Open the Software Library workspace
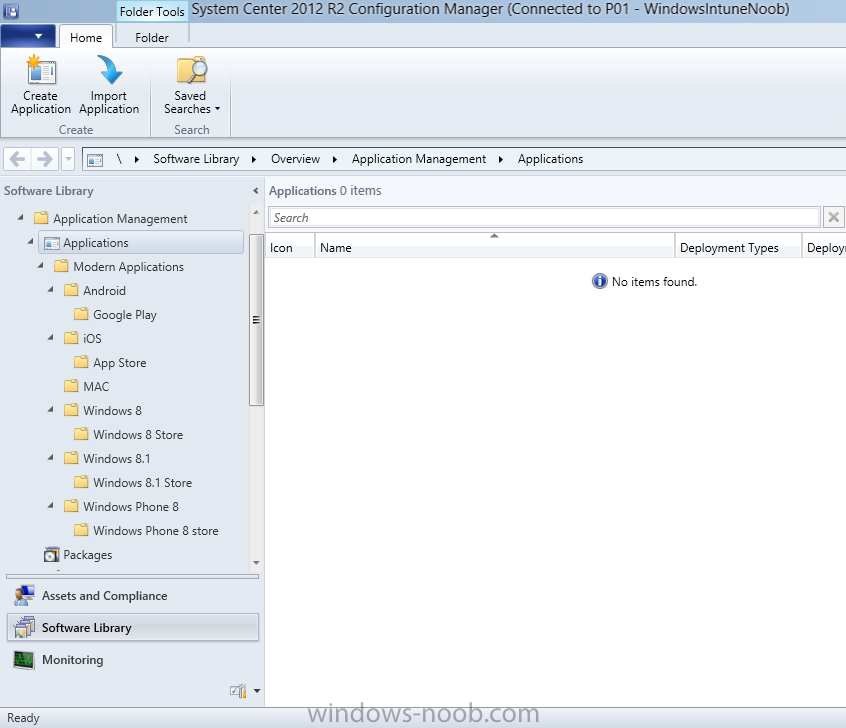 133,628
